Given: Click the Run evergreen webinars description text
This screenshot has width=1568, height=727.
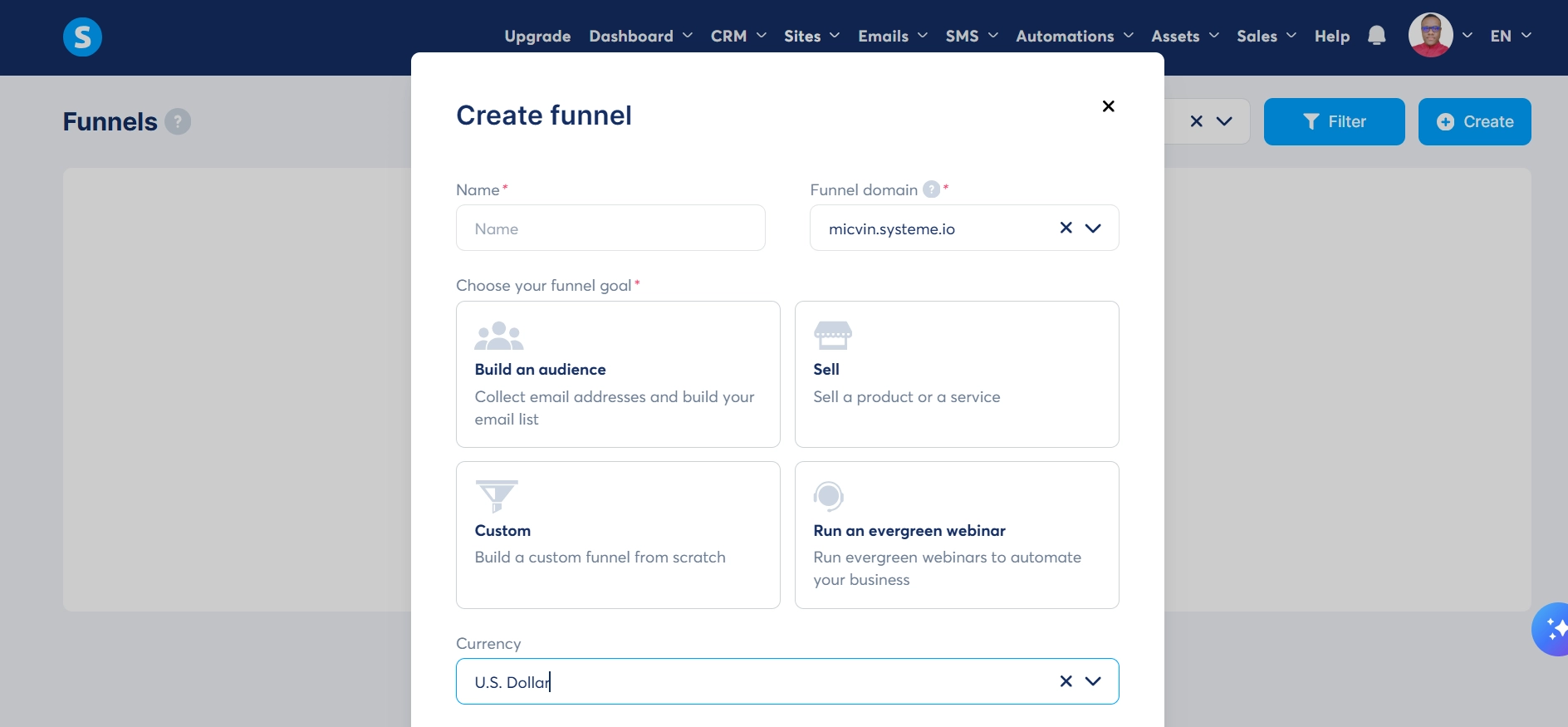Looking at the screenshot, I should (948, 568).
